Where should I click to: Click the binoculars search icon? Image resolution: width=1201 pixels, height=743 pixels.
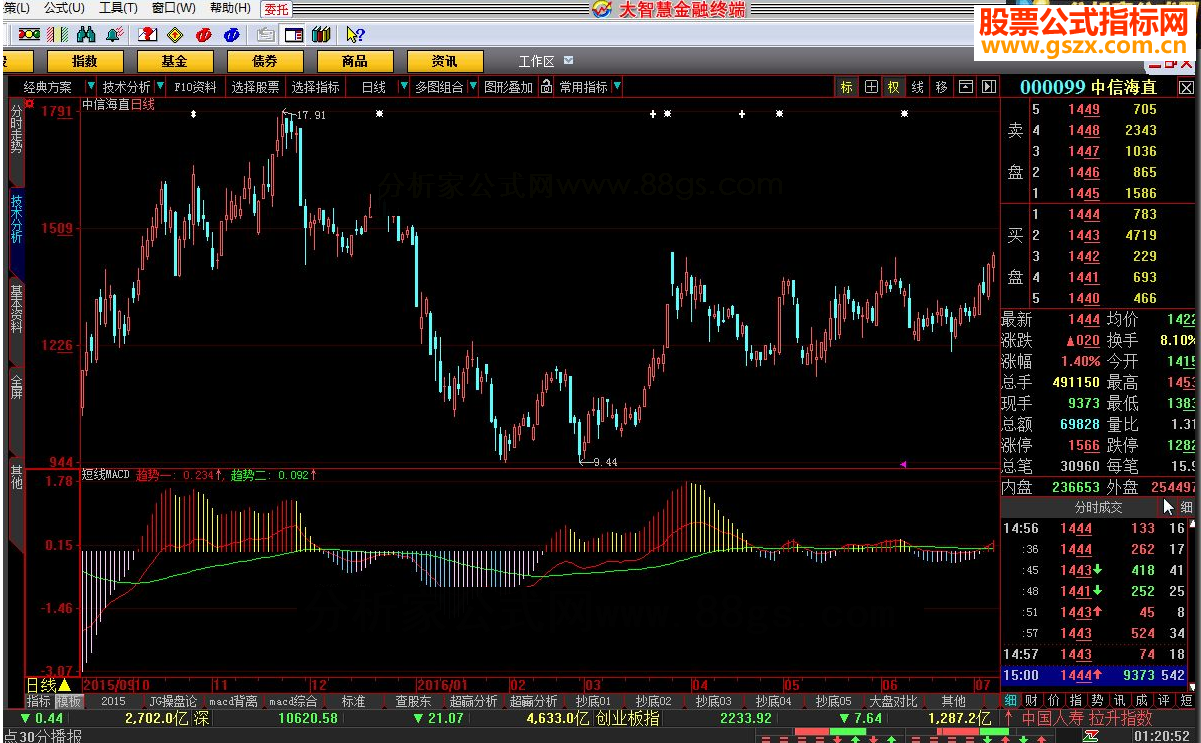(86, 35)
